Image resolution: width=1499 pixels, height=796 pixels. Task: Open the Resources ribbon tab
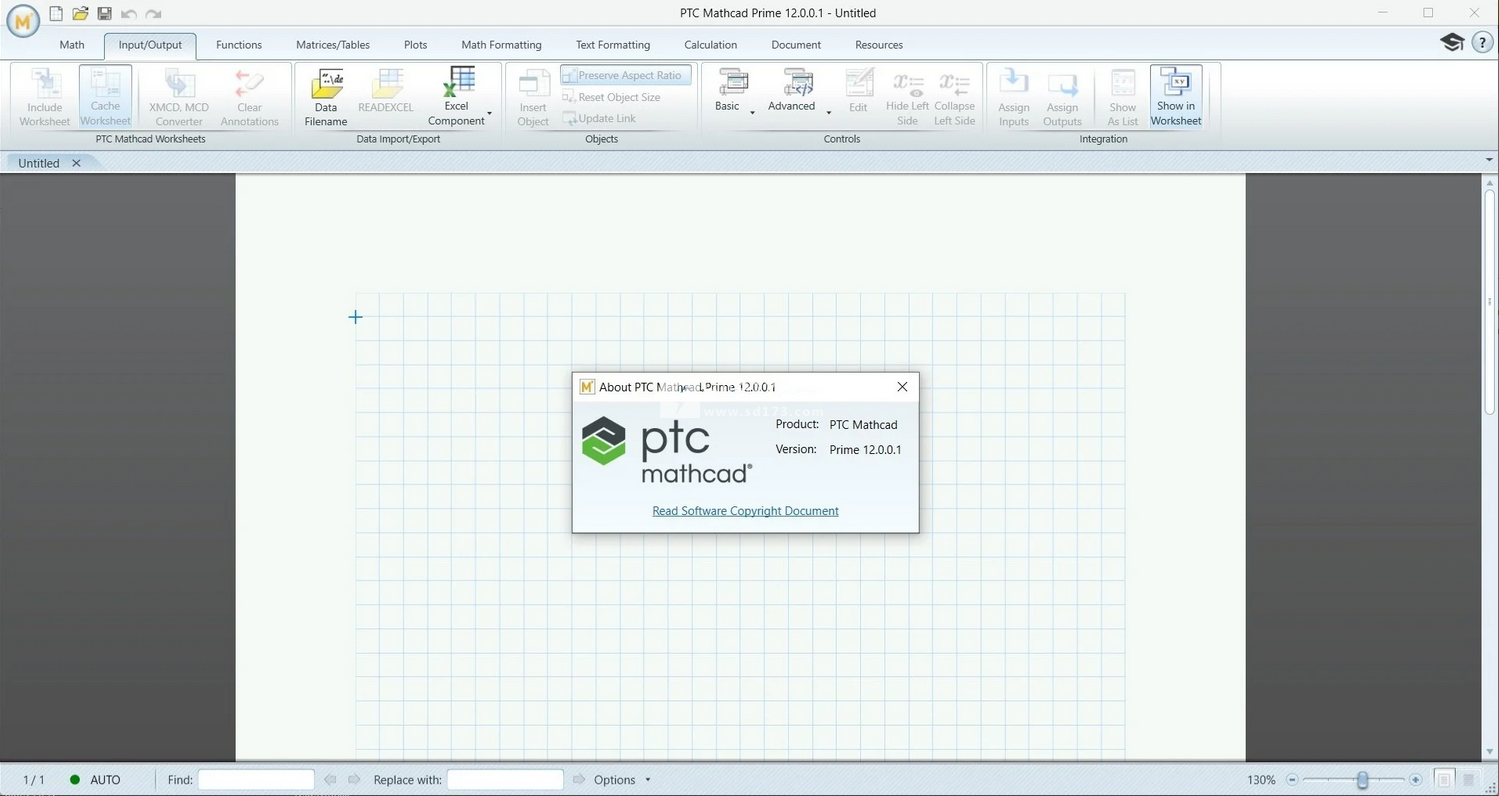[879, 45]
